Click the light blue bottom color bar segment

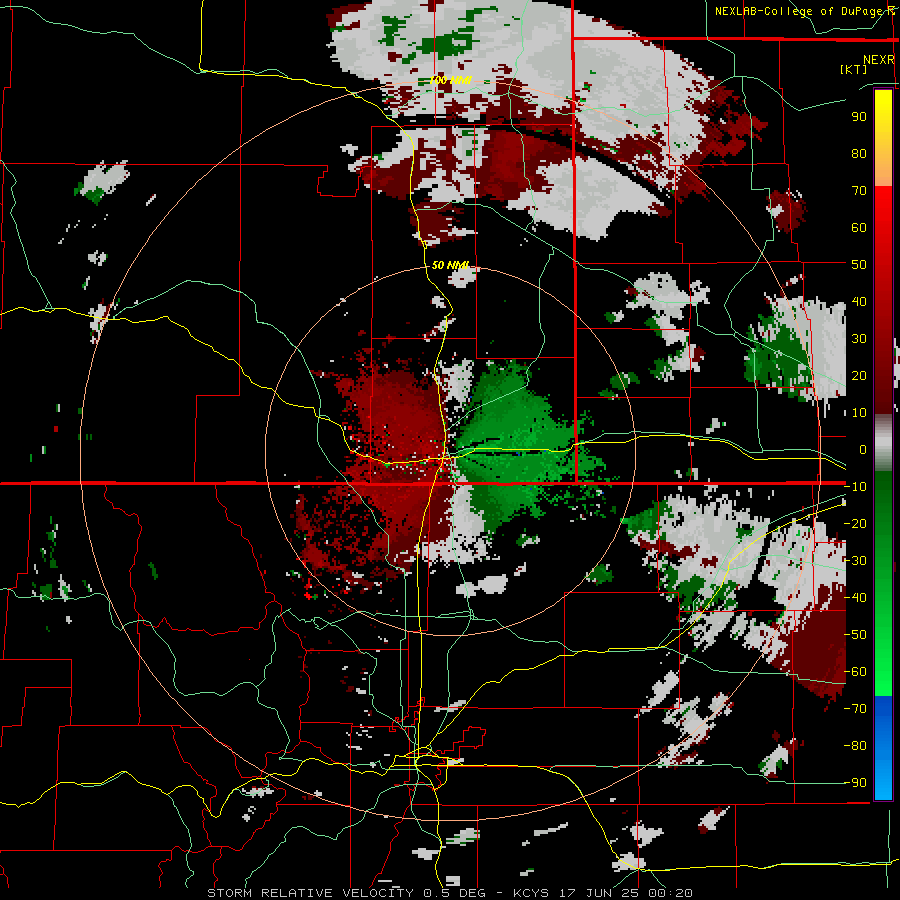(883, 776)
